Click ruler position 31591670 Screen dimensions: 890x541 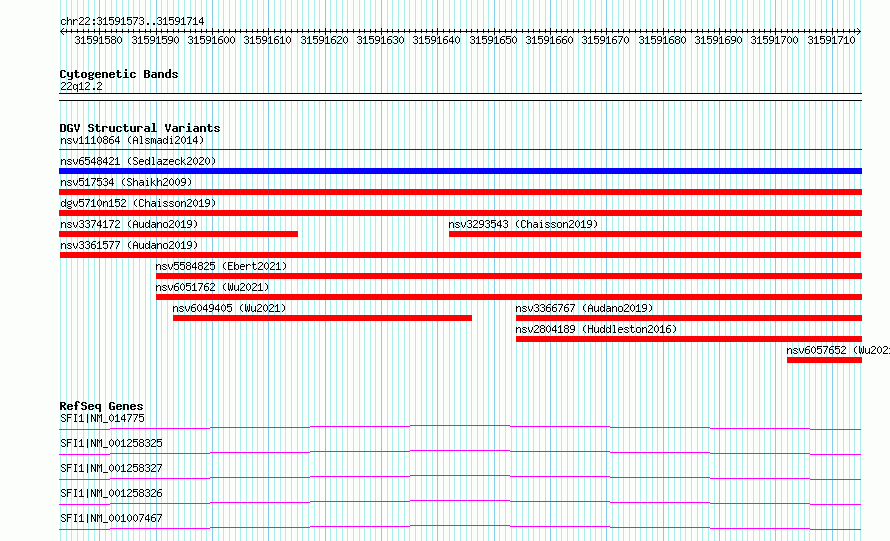[606, 40]
